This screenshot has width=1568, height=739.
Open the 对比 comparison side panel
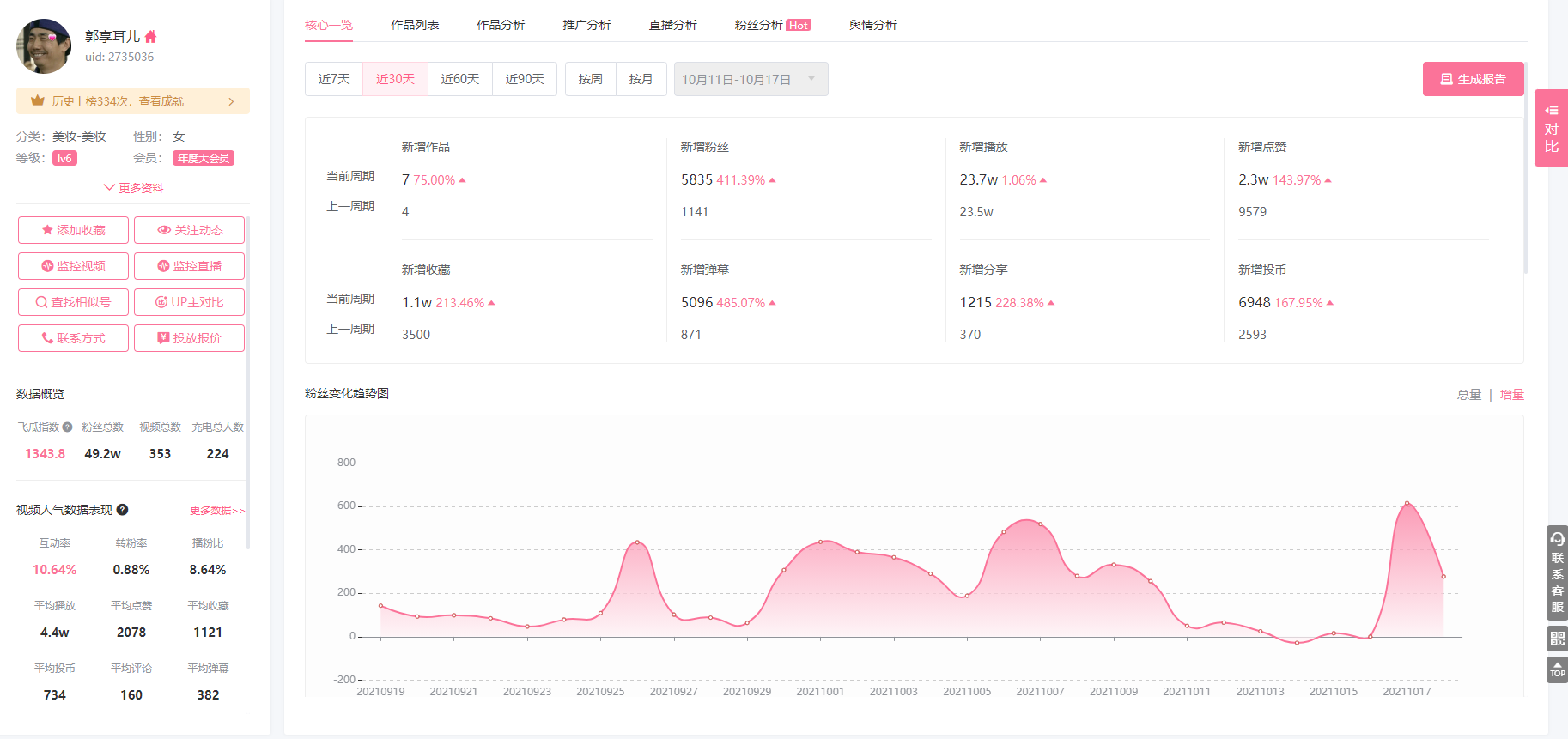pos(1551,128)
